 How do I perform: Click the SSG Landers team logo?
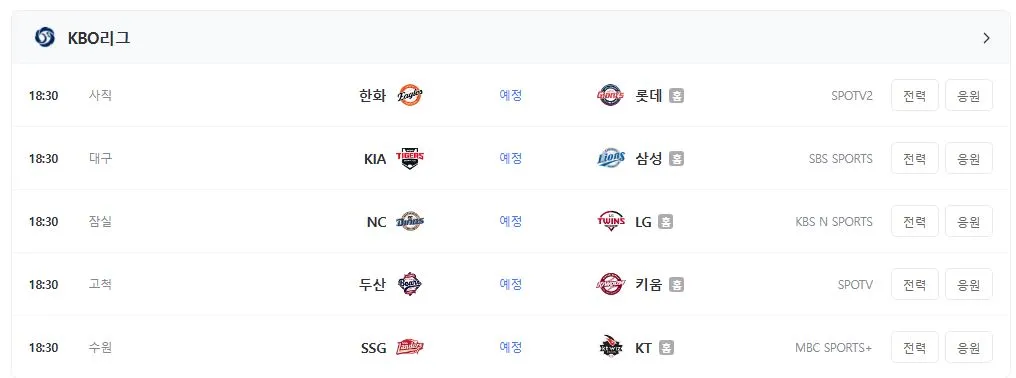tap(410, 348)
